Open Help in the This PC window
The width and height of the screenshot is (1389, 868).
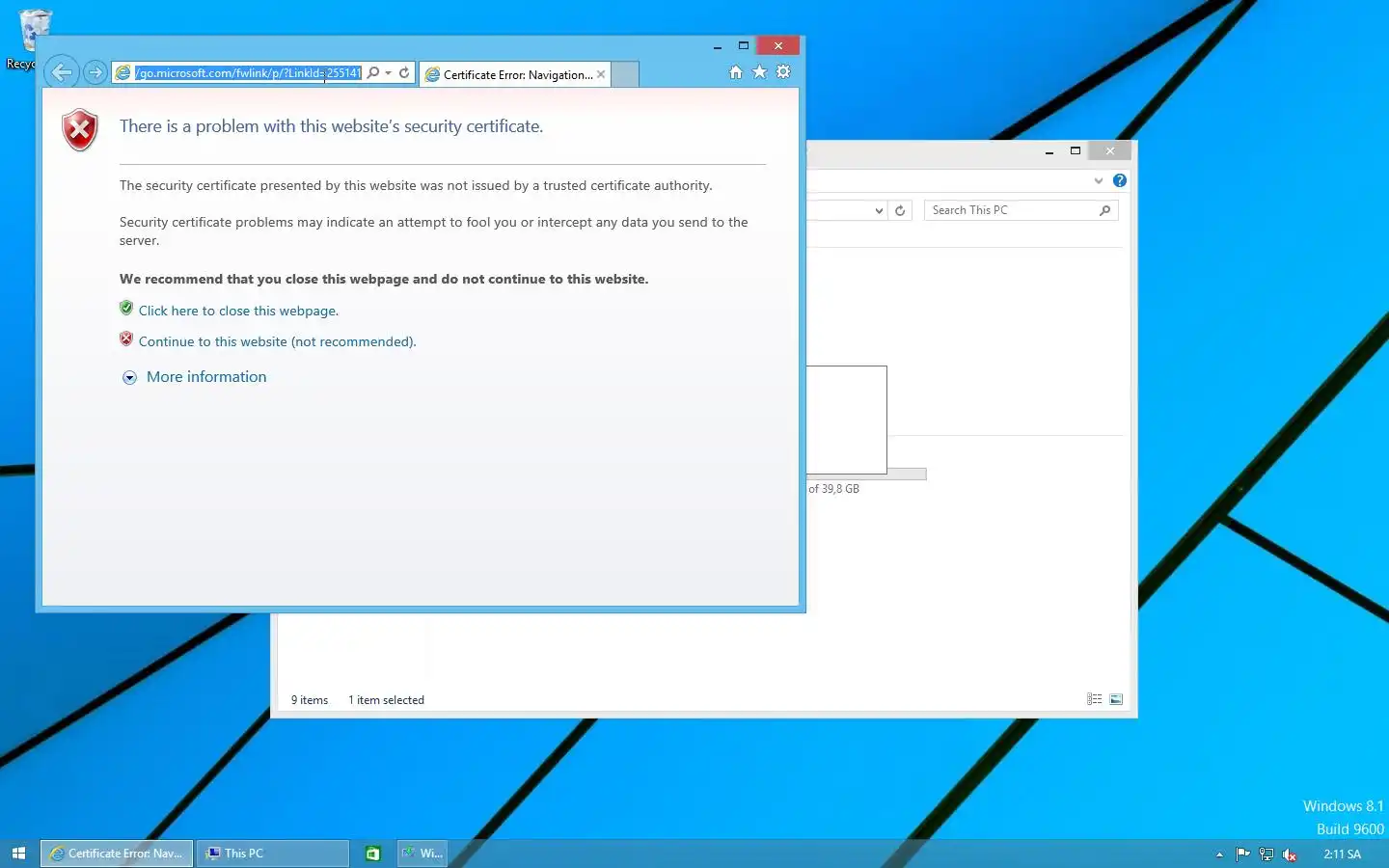(x=1120, y=180)
